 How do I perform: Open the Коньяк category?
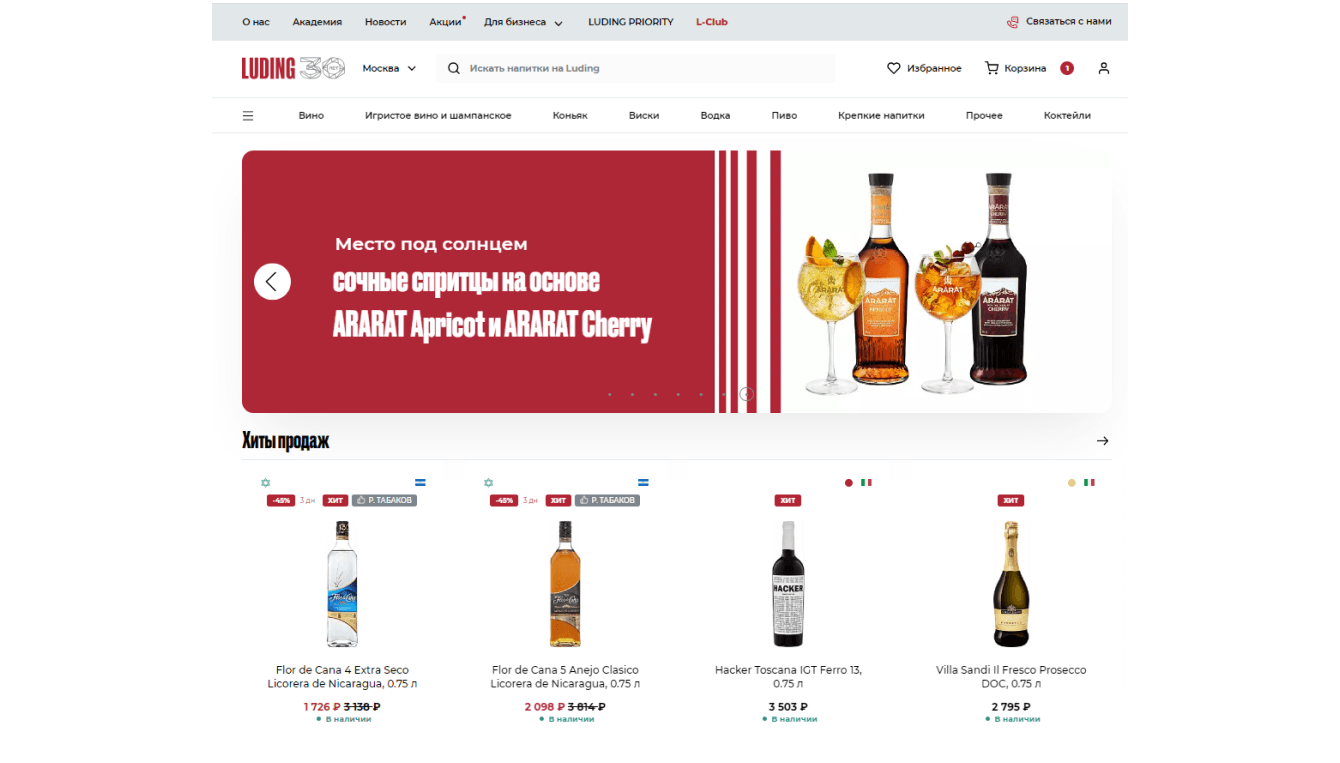point(570,115)
